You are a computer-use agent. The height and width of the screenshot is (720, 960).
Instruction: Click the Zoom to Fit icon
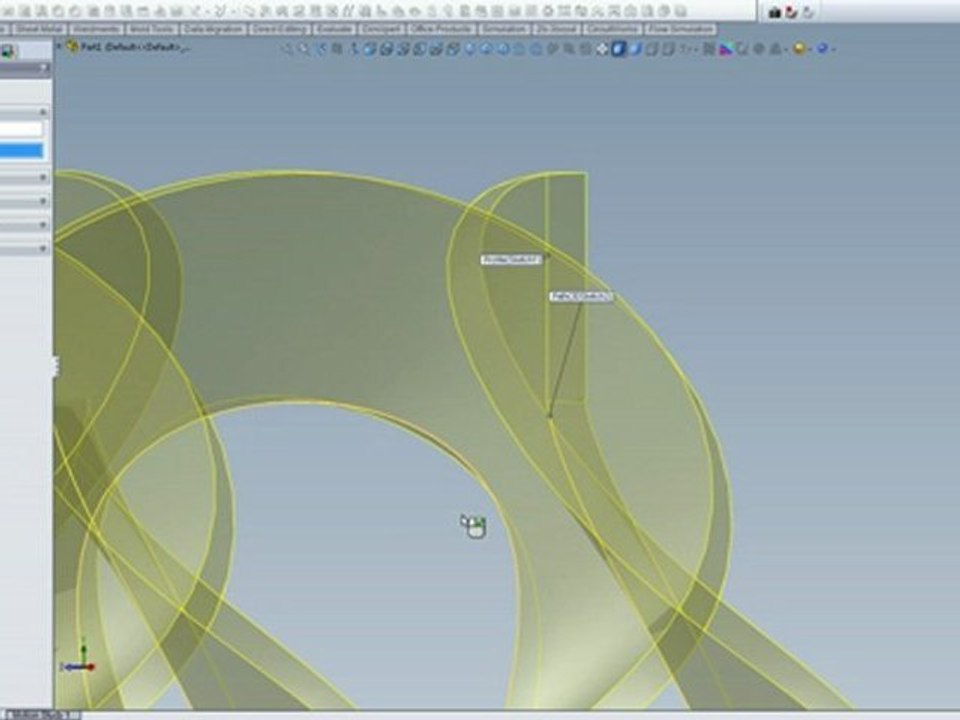[287, 48]
